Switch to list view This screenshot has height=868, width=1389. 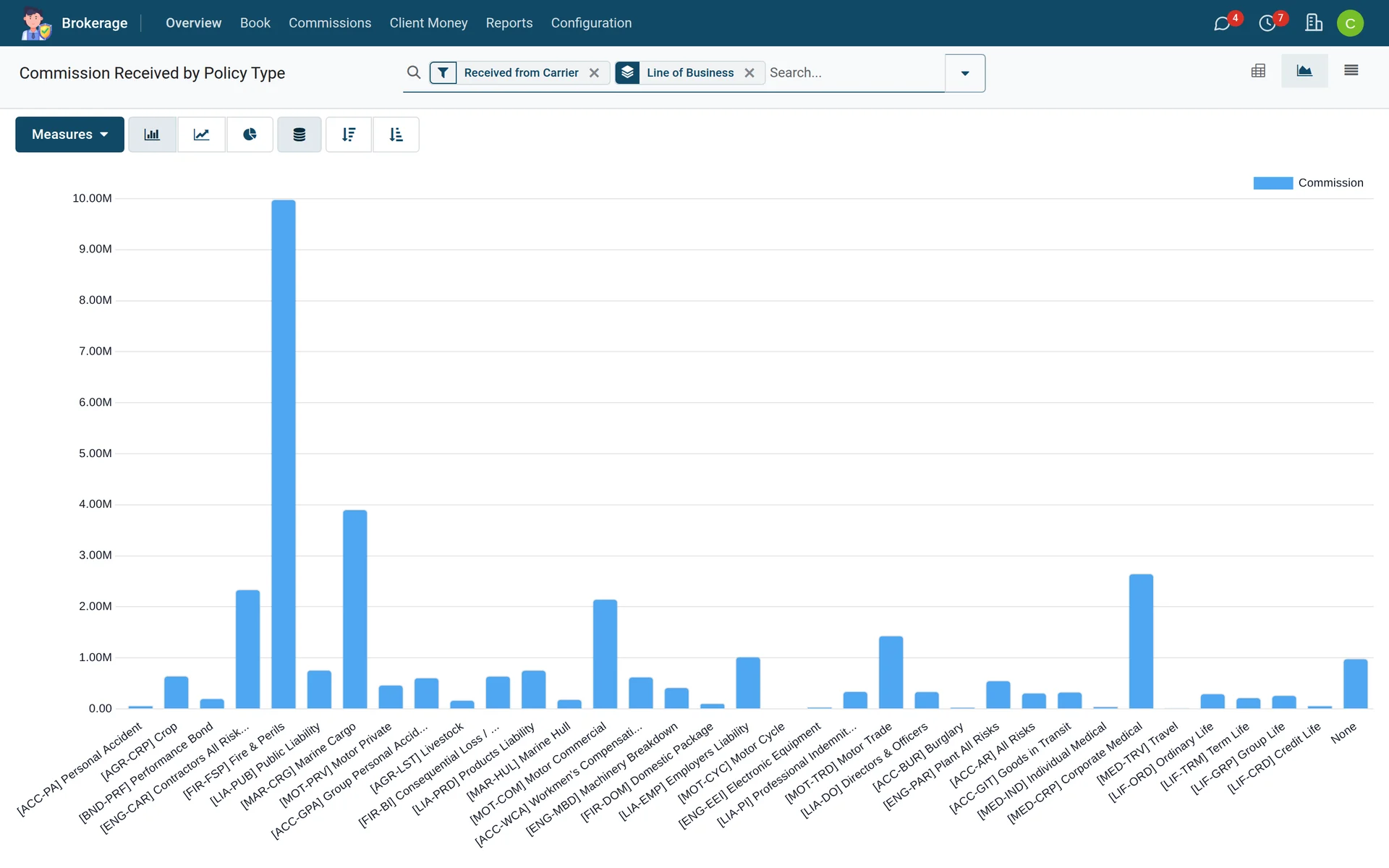click(1351, 71)
